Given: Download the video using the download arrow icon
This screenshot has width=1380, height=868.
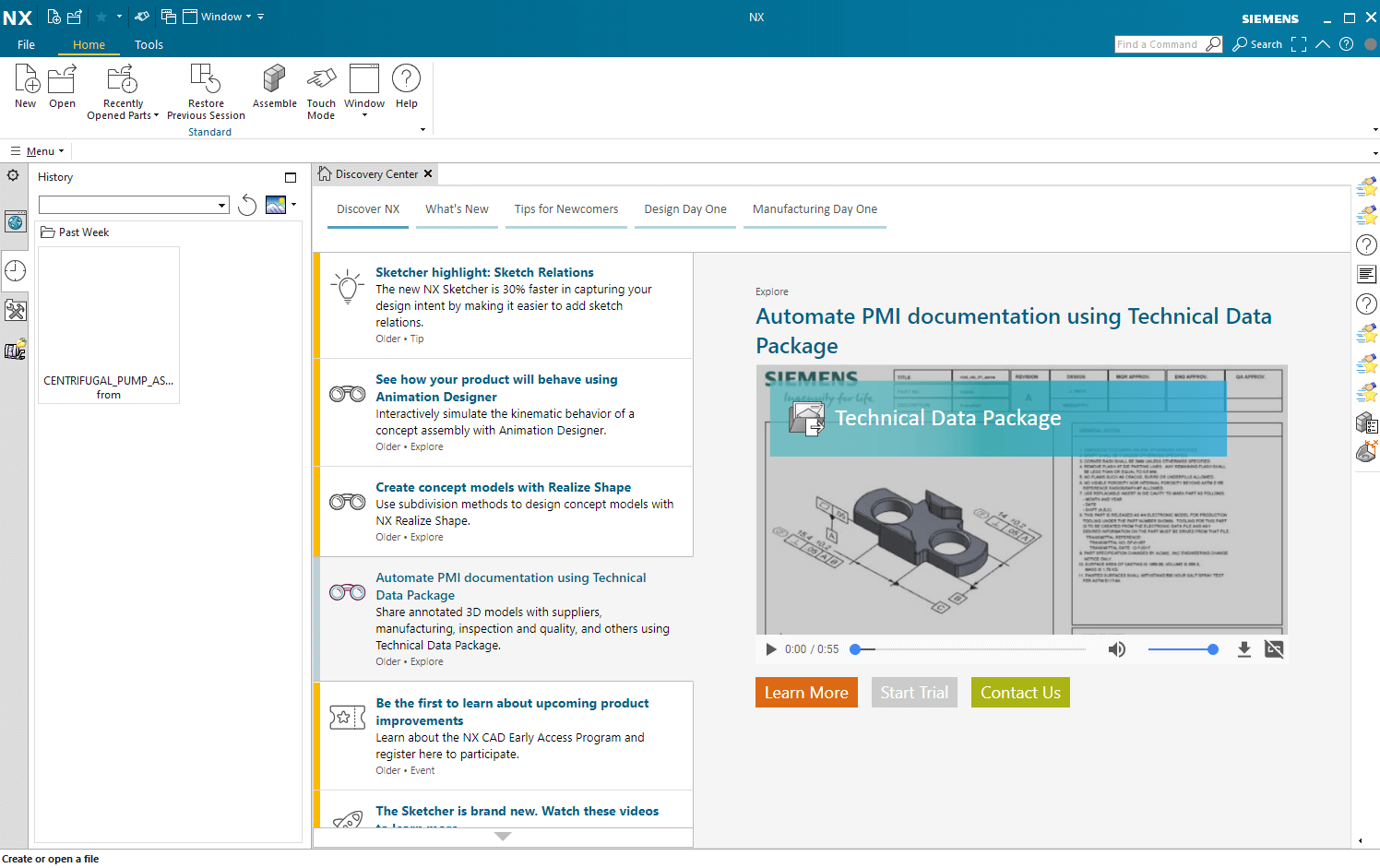Looking at the screenshot, I should point(1243,649).
